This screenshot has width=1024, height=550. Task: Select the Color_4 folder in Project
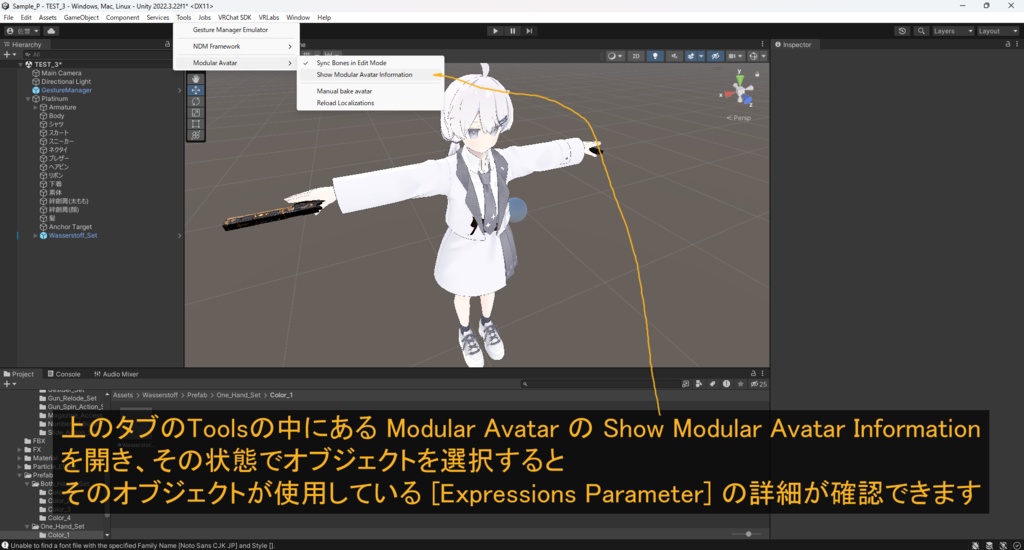click(59, 518)
